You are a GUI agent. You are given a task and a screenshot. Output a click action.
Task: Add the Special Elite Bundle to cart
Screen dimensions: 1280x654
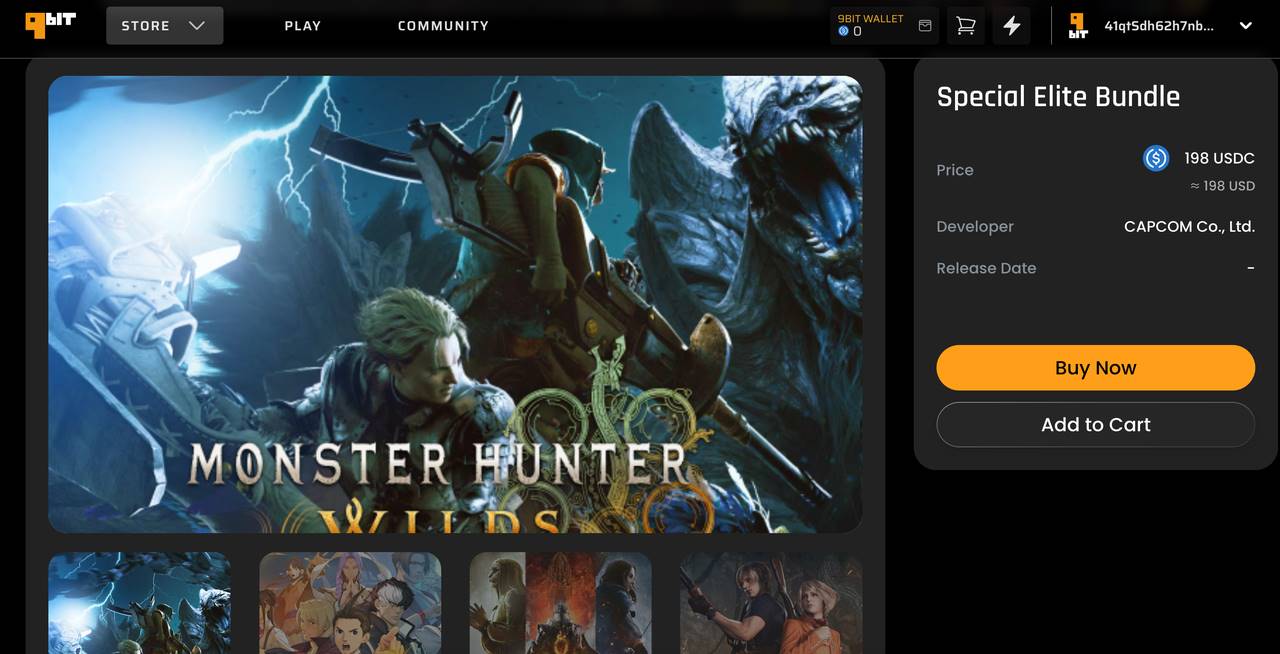1095,424
